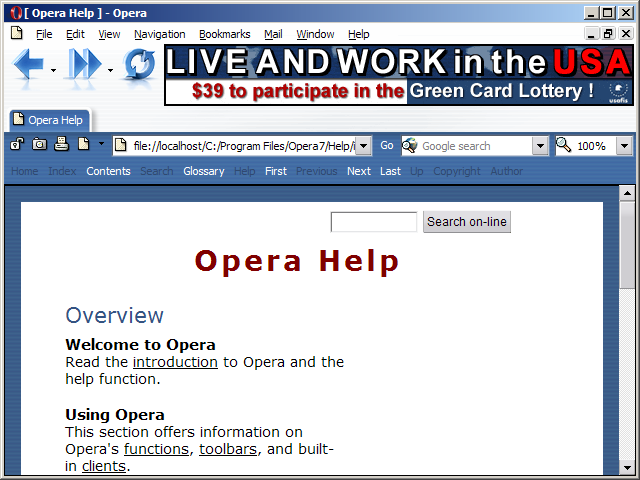Follow the introduction link
640x480 pixels.
(x=175, y=362)
